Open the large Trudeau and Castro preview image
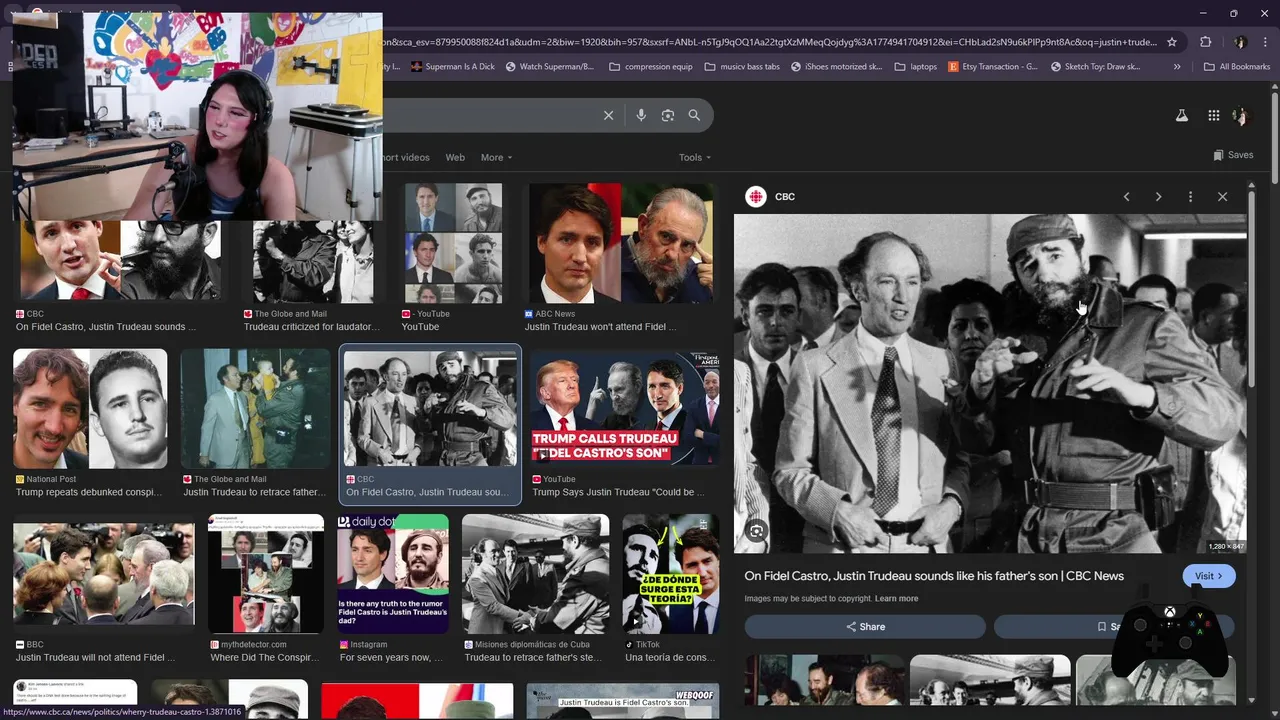The image size is (1280, 720). pos(990,383)
